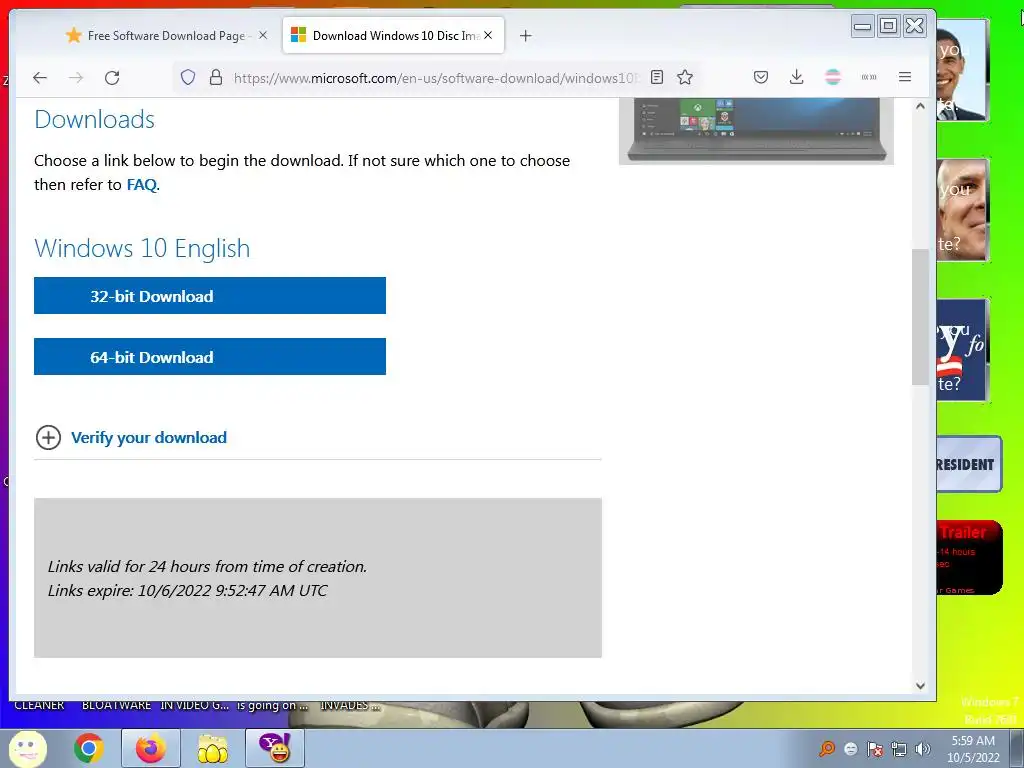Screen dimensions: 1024x768
Task: Open the Save to Pocket icon
Action: coord(761,77)
